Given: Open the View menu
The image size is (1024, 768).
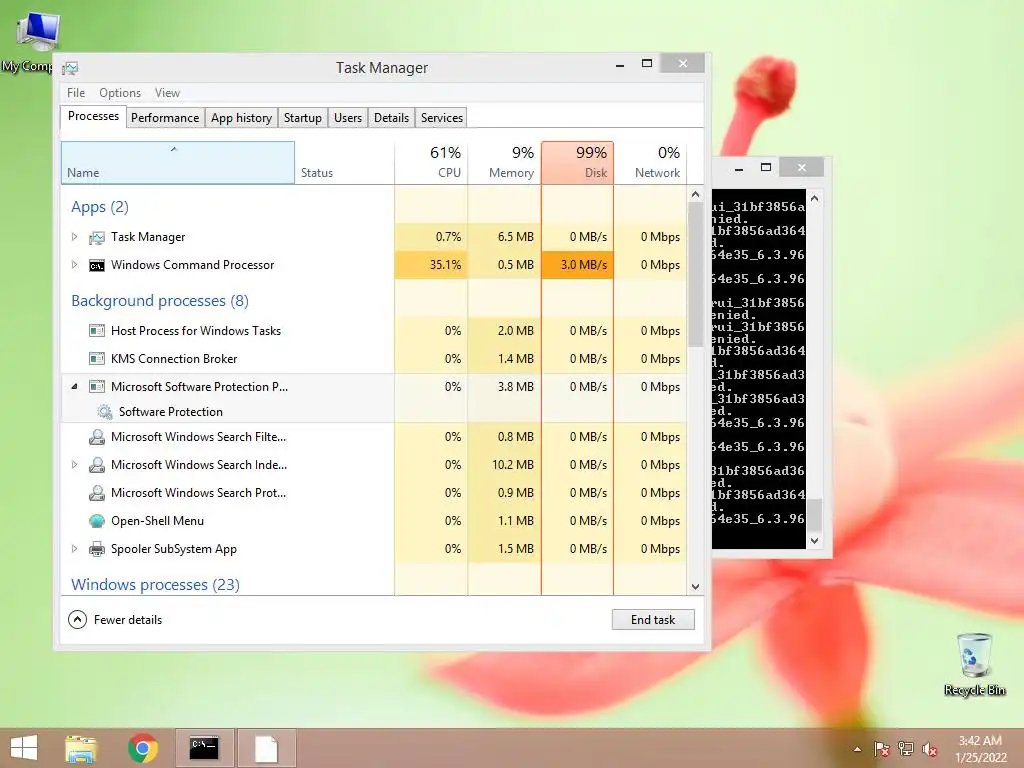Looking at the screenshot, I should coord(167,93).
